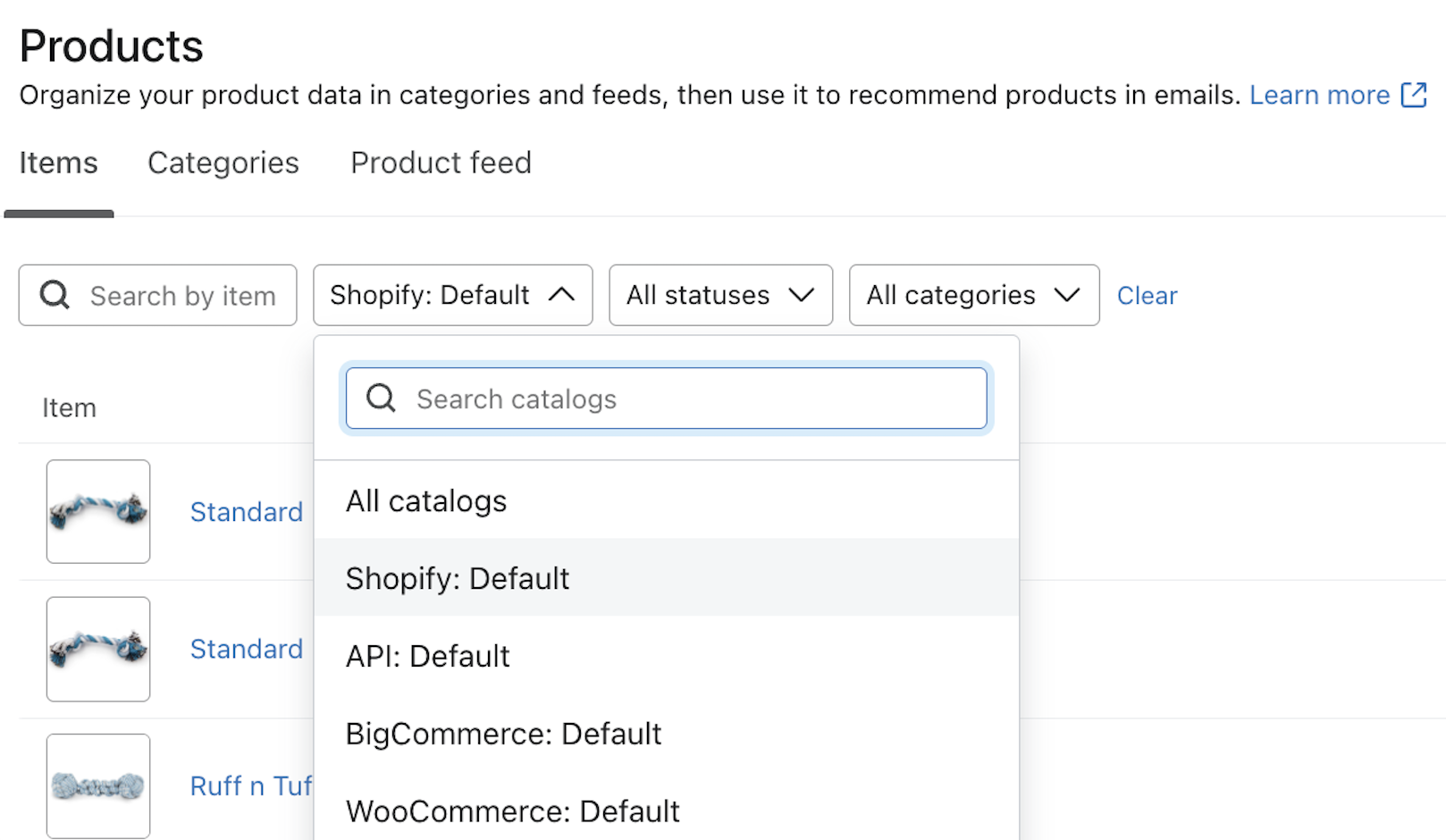Click the magnifier icon in Search by item

coord(55,295)
